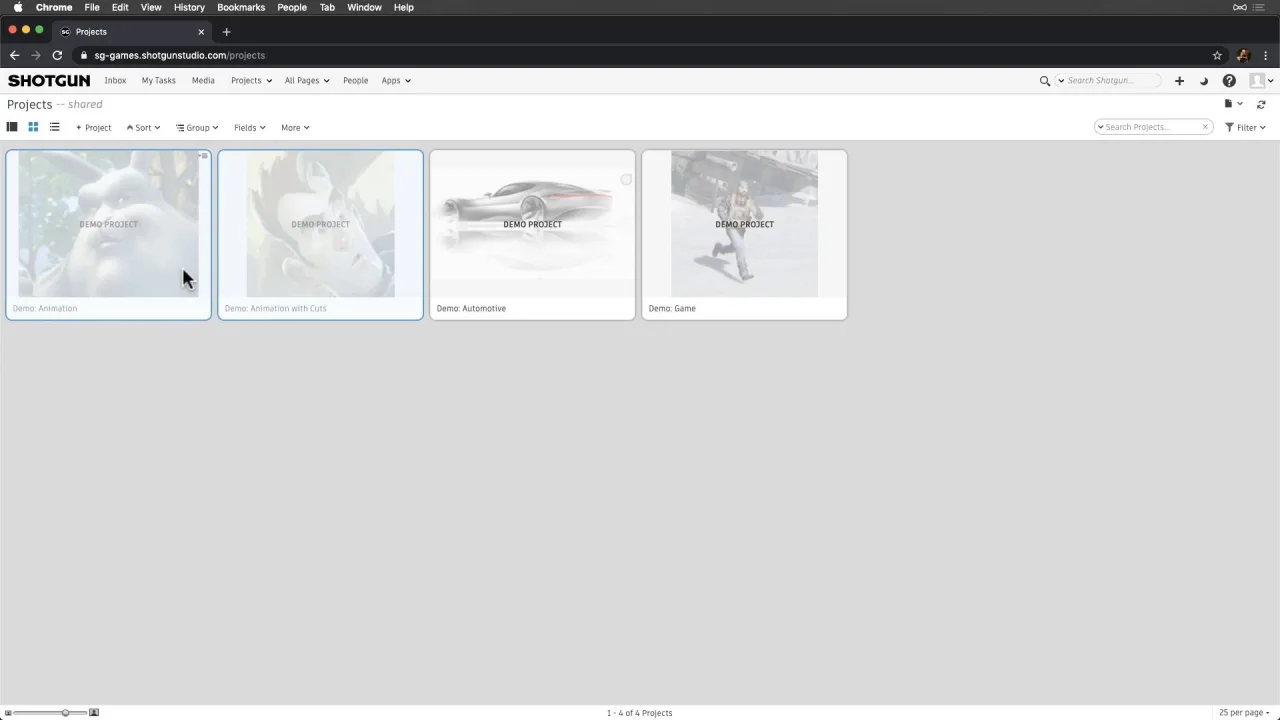1280x720 pixels.
Task: Switch to list view mode
Action: coord(54,127)
